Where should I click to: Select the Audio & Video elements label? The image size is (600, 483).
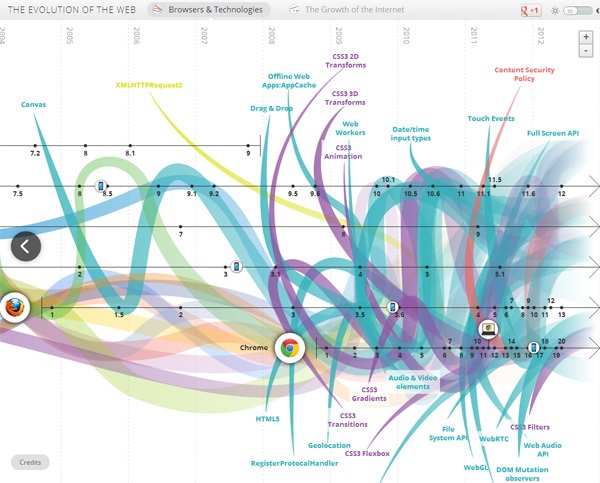click(413, 382)
